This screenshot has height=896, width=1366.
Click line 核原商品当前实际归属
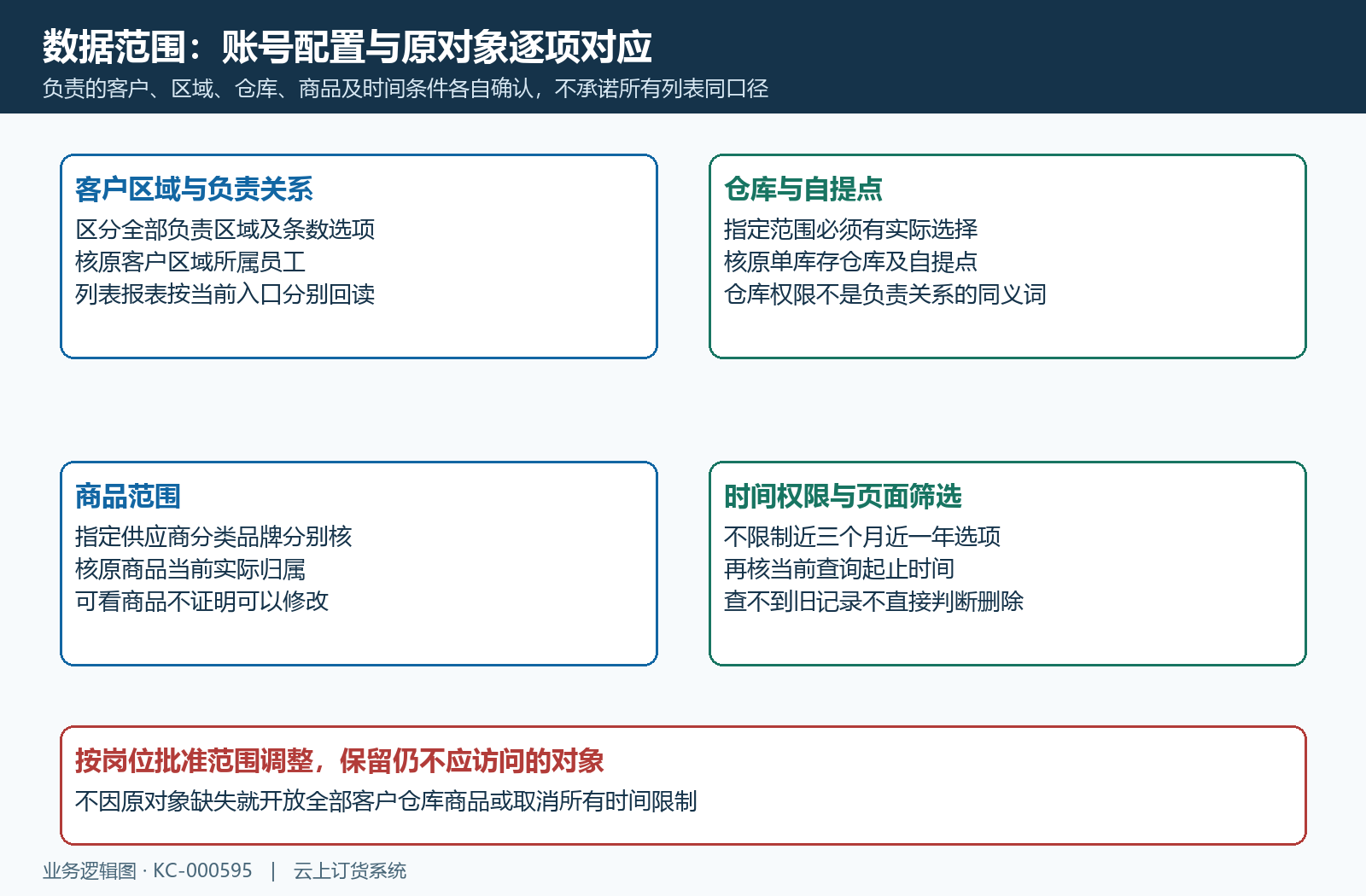[190, 569]
